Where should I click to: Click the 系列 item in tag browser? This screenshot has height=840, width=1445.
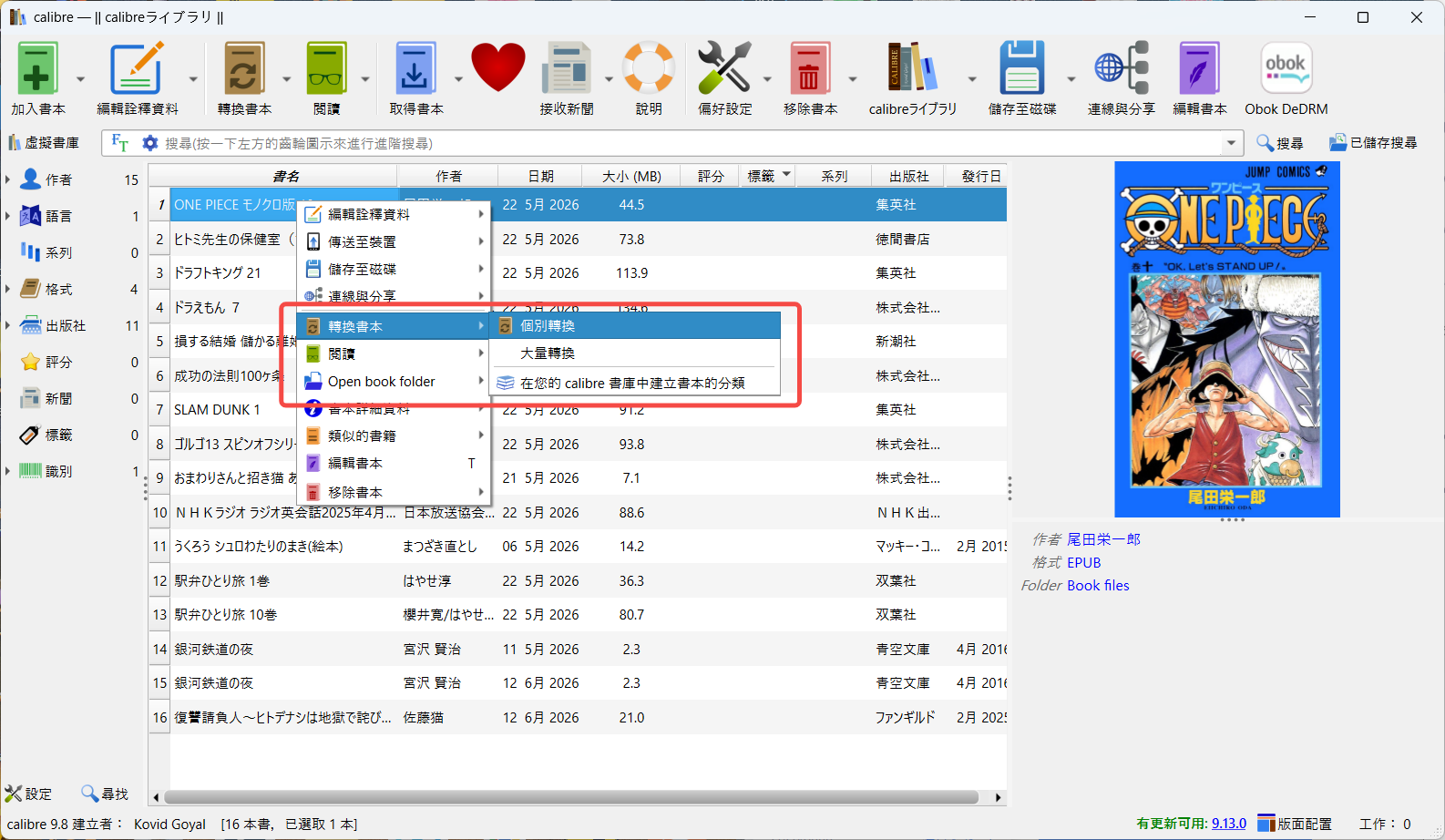(58, 252)
